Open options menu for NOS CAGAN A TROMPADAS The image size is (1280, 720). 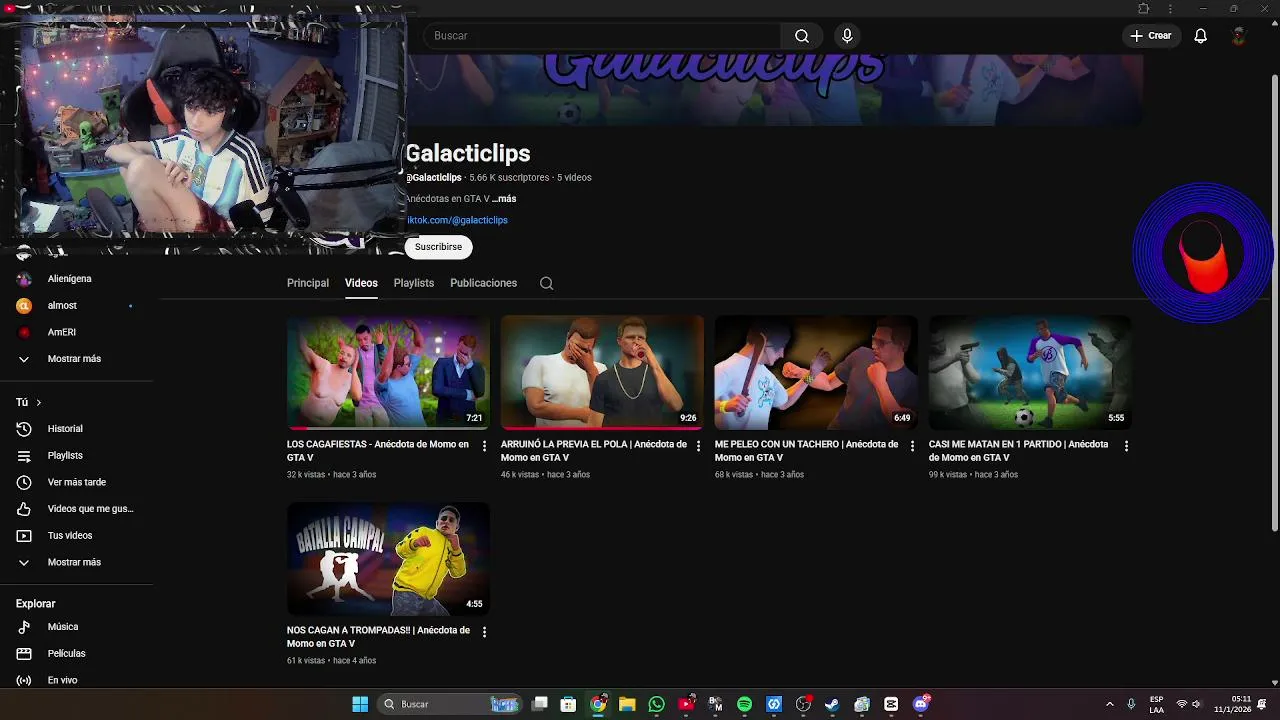pyautogui.click(x=484, y=632)
